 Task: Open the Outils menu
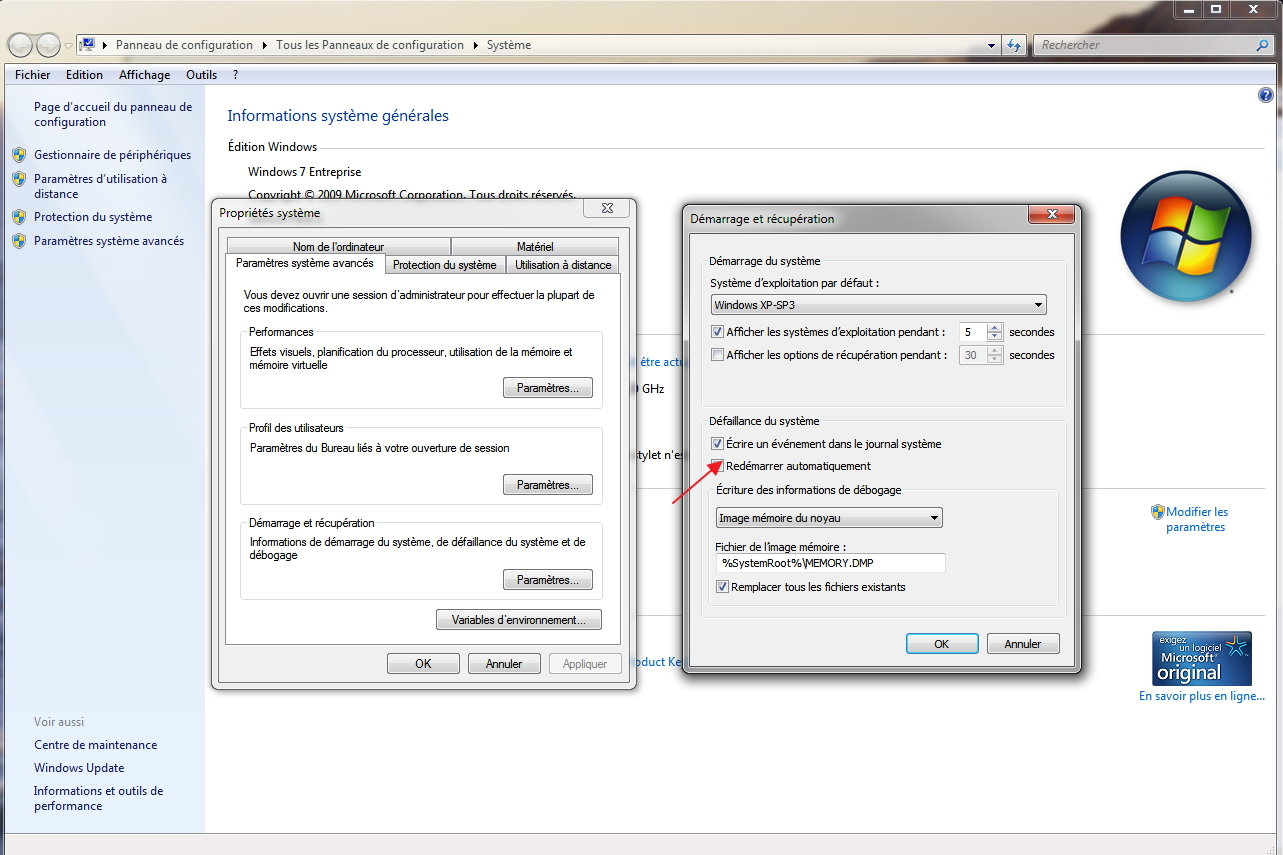pyautogui.click(x=202, y=75)
